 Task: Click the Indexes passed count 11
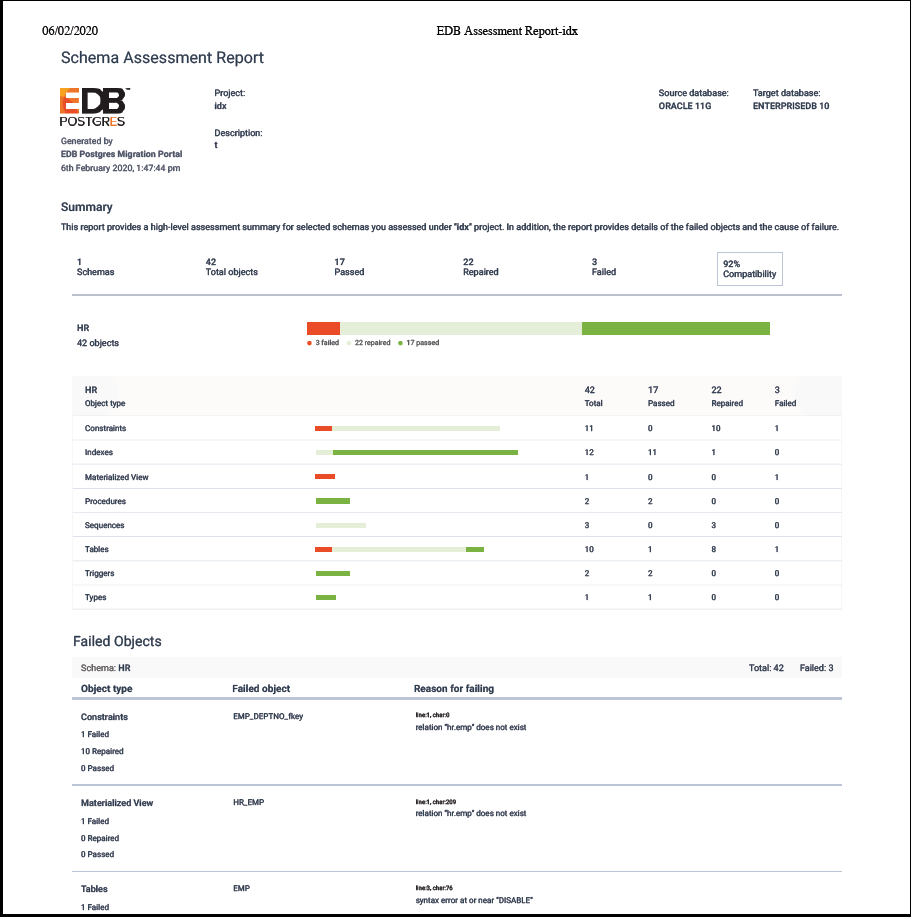652,452
